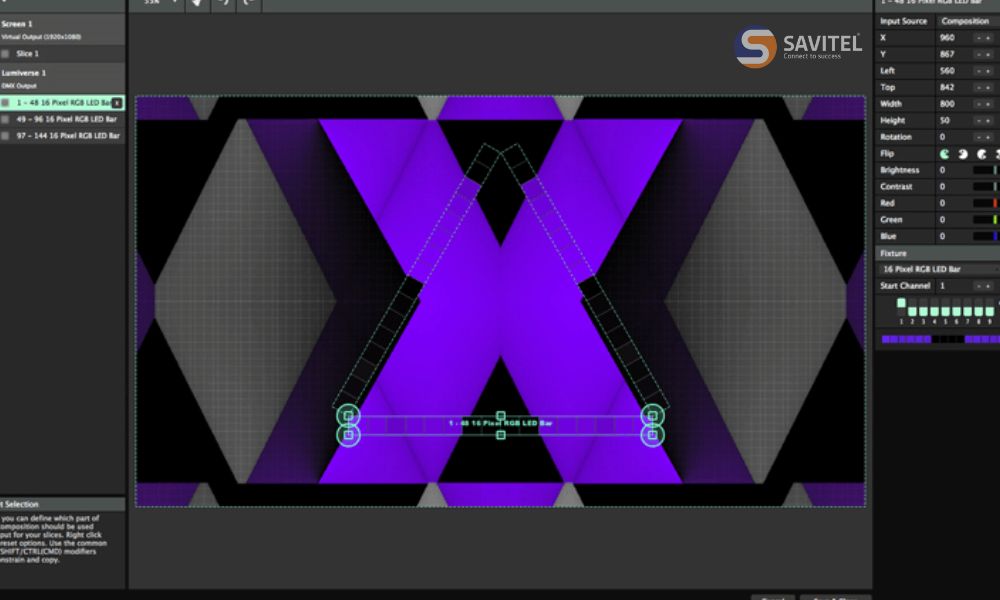
Task: Click the top center handle of selected bar
Action: (501, 415)
